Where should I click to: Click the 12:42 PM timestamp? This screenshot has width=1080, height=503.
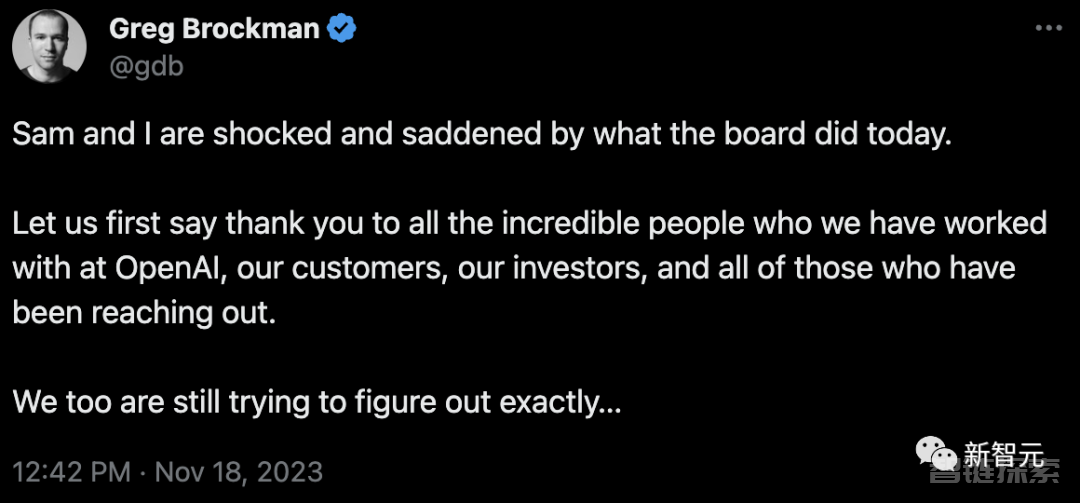(x=72, y=472)
